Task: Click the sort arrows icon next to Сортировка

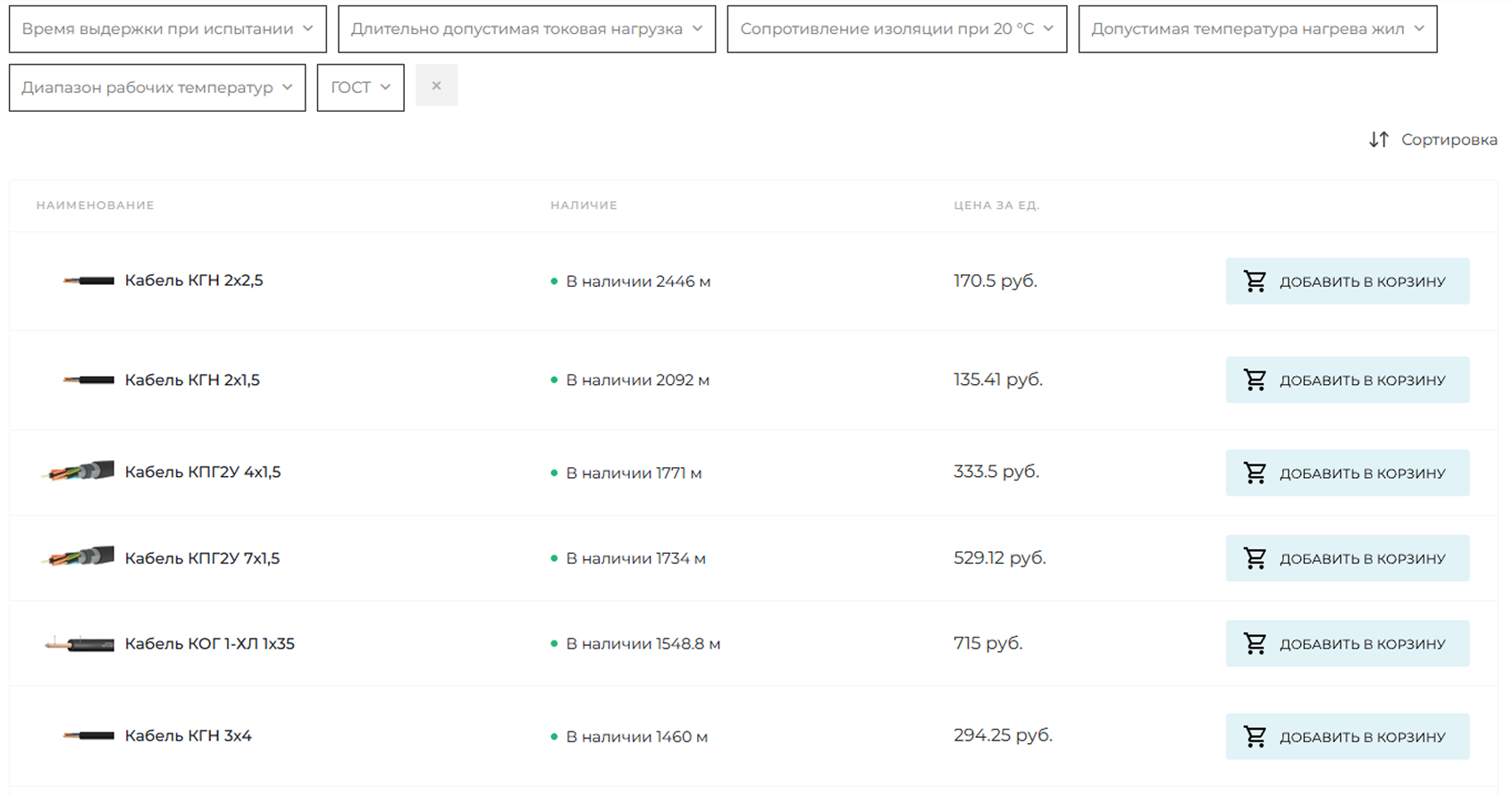Action: (x=1379, y=139)
